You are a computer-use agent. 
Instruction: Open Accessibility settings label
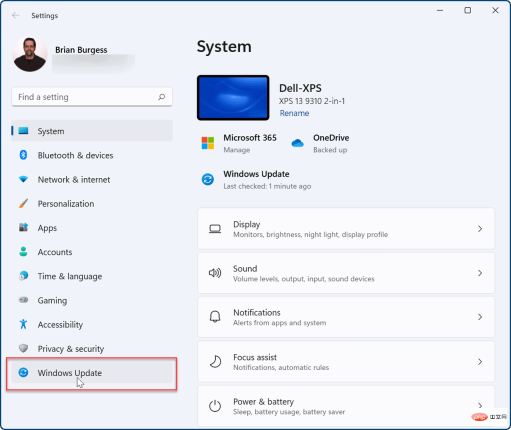point(60,325)
